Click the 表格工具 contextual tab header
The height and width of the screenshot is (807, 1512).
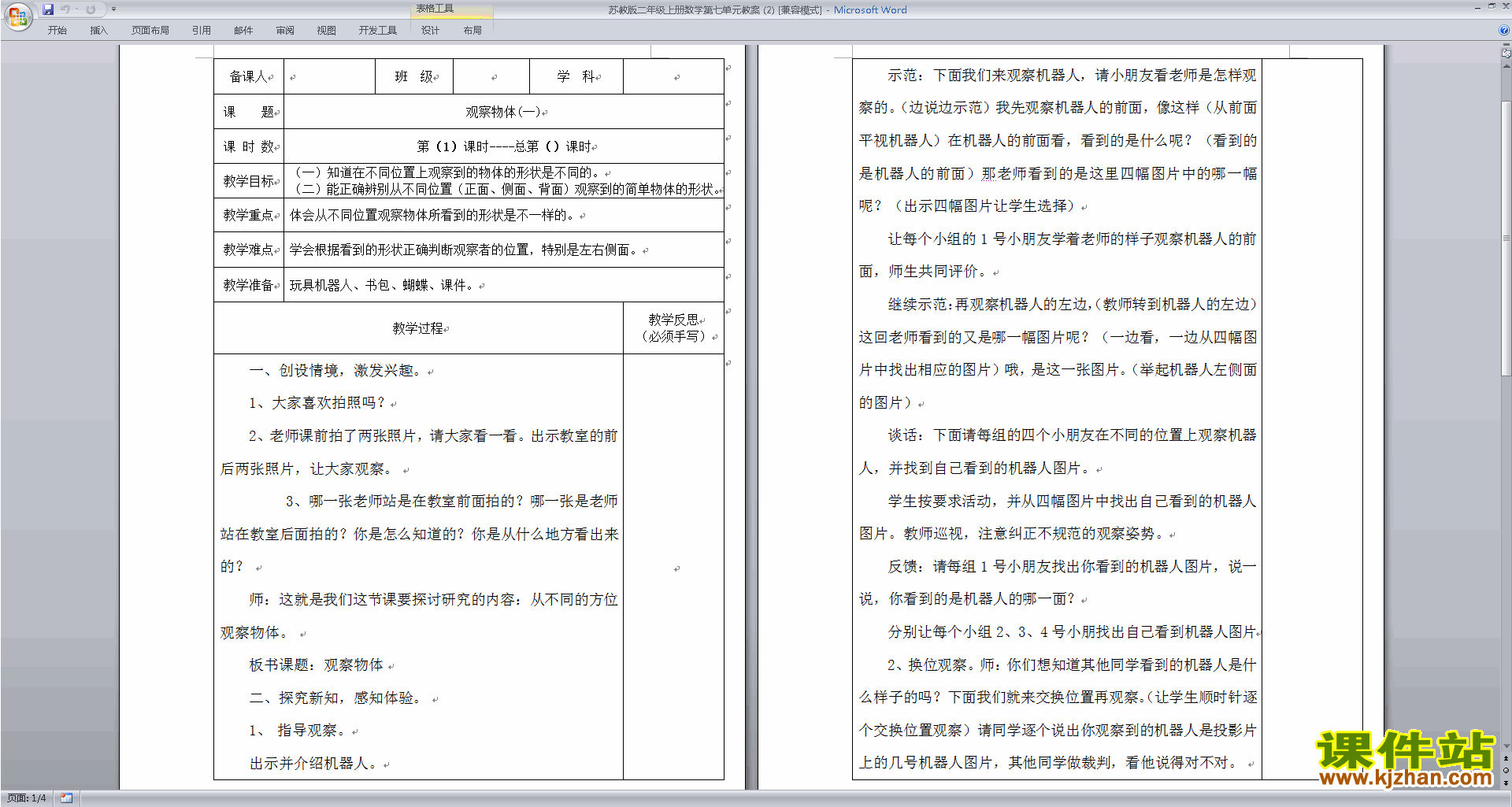[435, 9]
